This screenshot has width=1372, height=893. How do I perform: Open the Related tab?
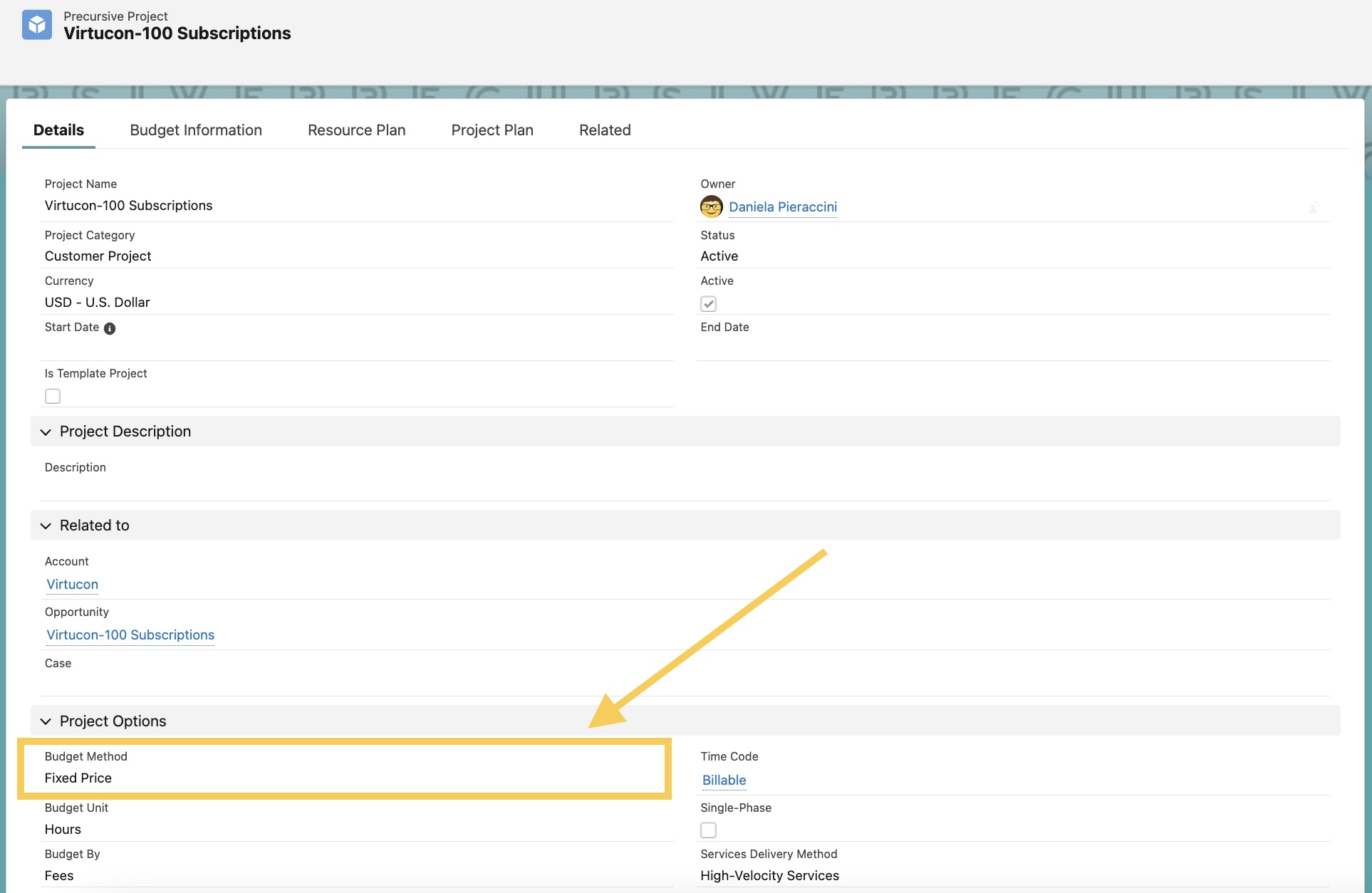(605, 130)
